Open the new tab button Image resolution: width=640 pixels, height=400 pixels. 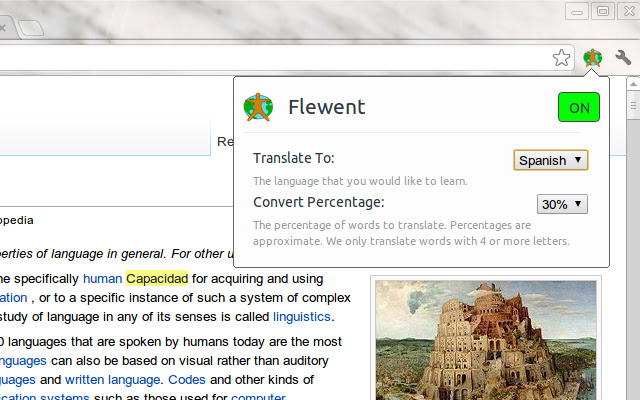[x=31, y=28]
